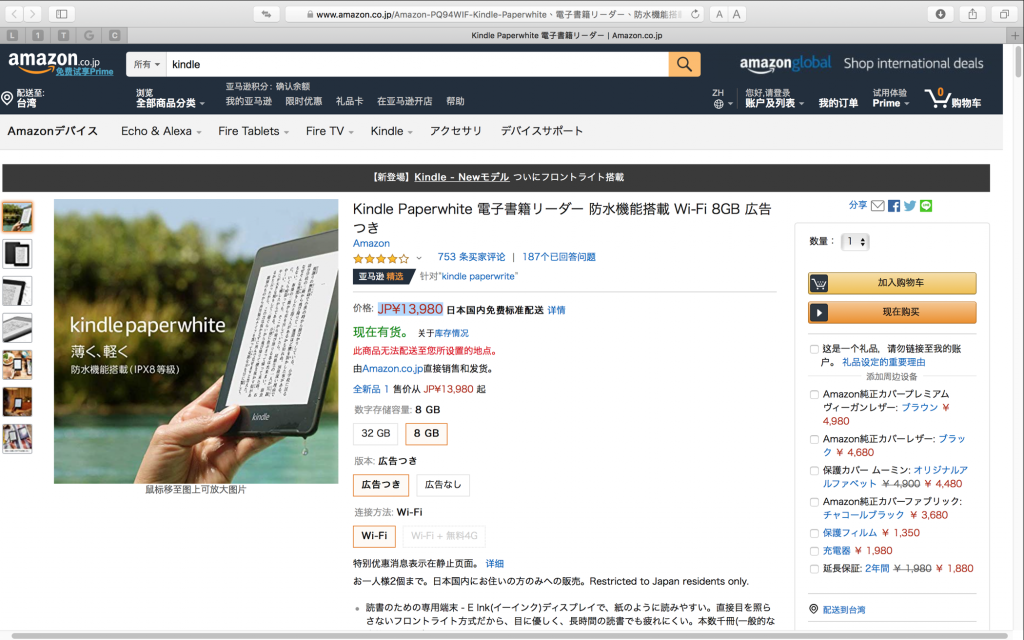
Task: Open 我的订单 in the header
Action: pyautogui.click(x=838, y=103)
